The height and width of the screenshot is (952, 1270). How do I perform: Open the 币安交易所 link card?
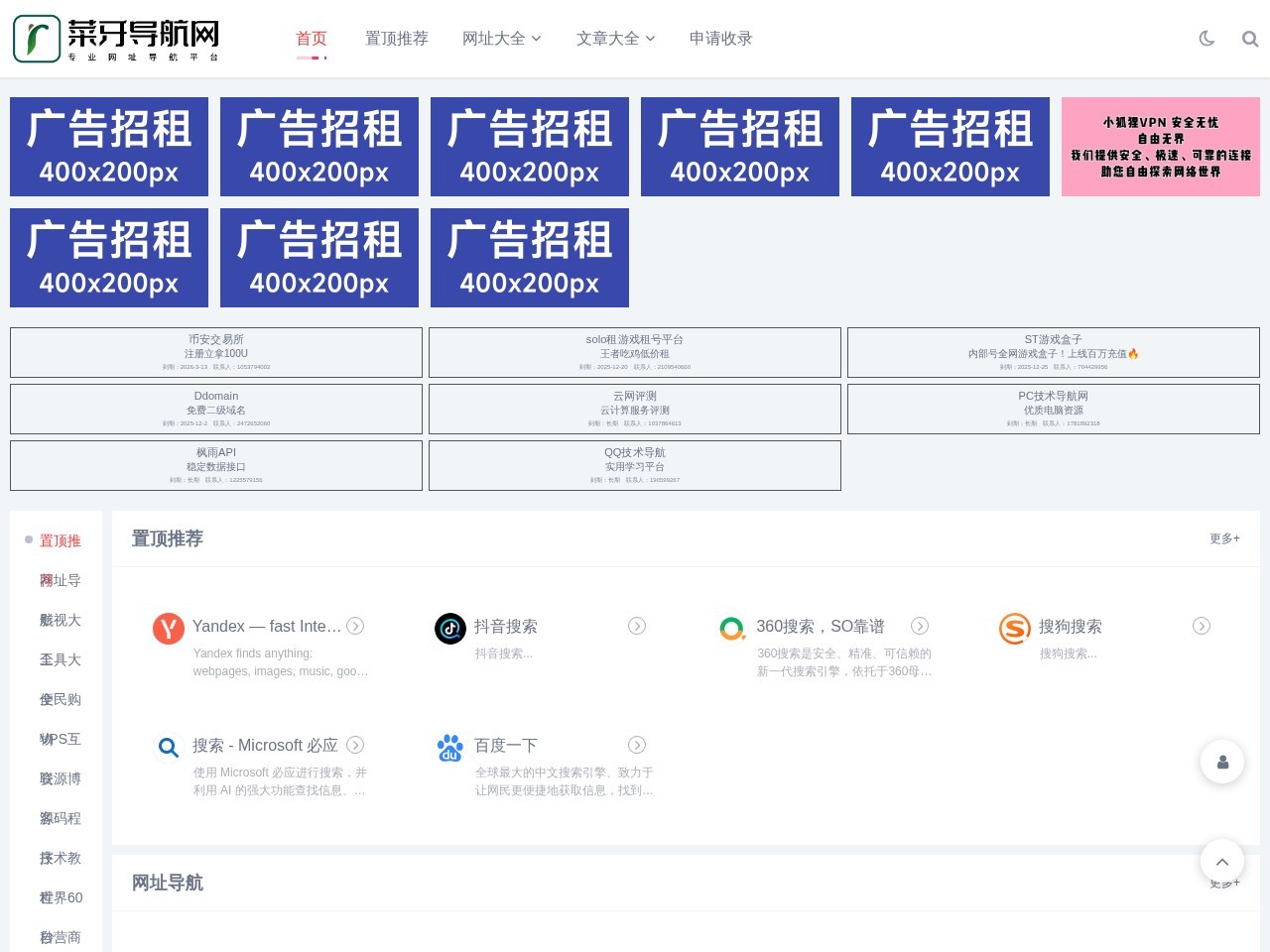click(x=214, y=352)
